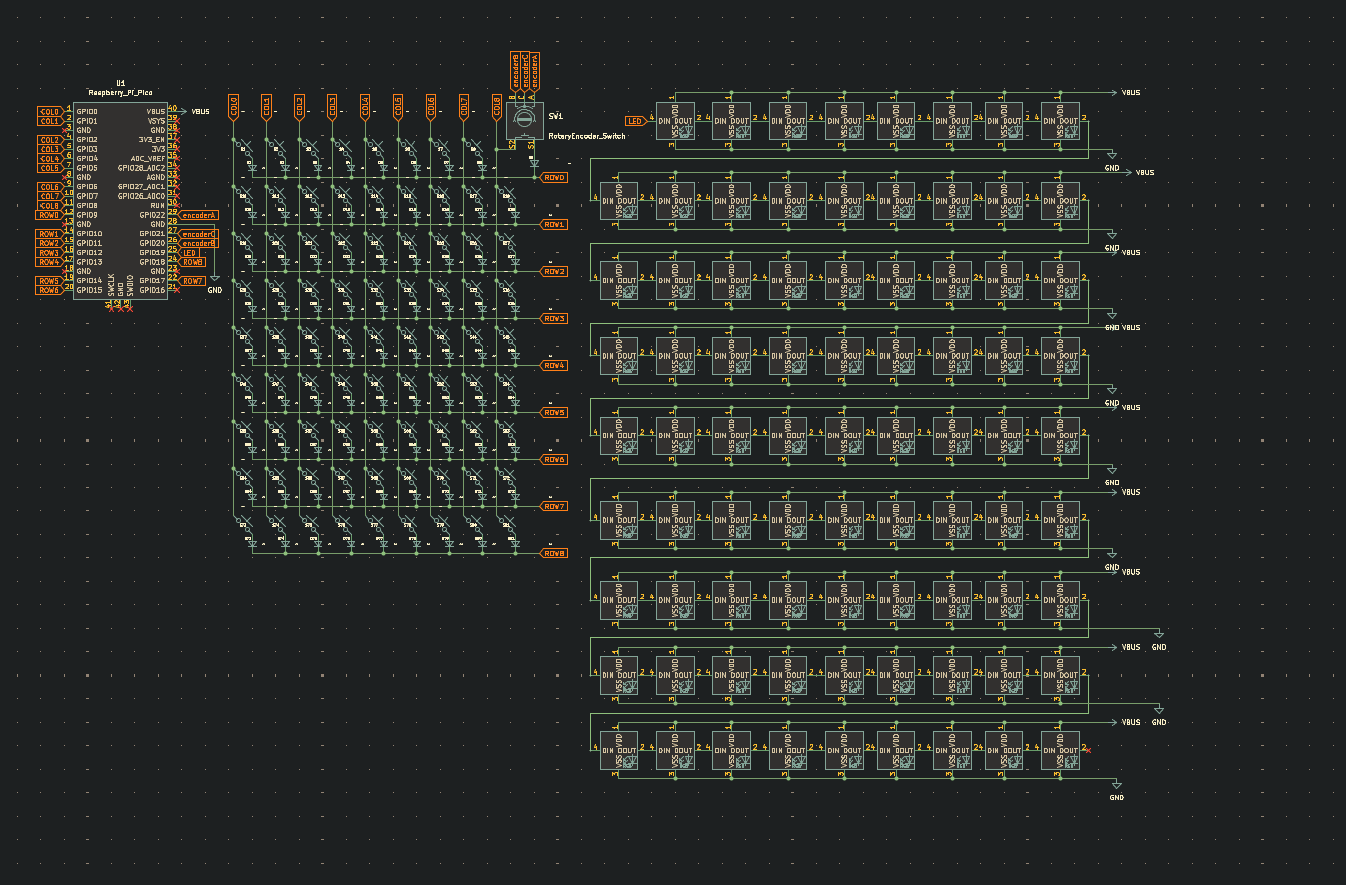
Task: Select the ROW0 label on Pico GPIO9
Action: coord(49,215)
